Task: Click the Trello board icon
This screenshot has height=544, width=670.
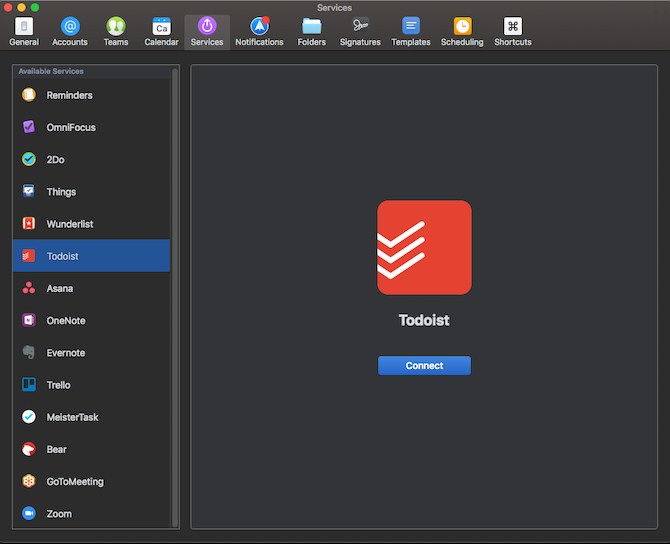Action: (x=29, y=385)
